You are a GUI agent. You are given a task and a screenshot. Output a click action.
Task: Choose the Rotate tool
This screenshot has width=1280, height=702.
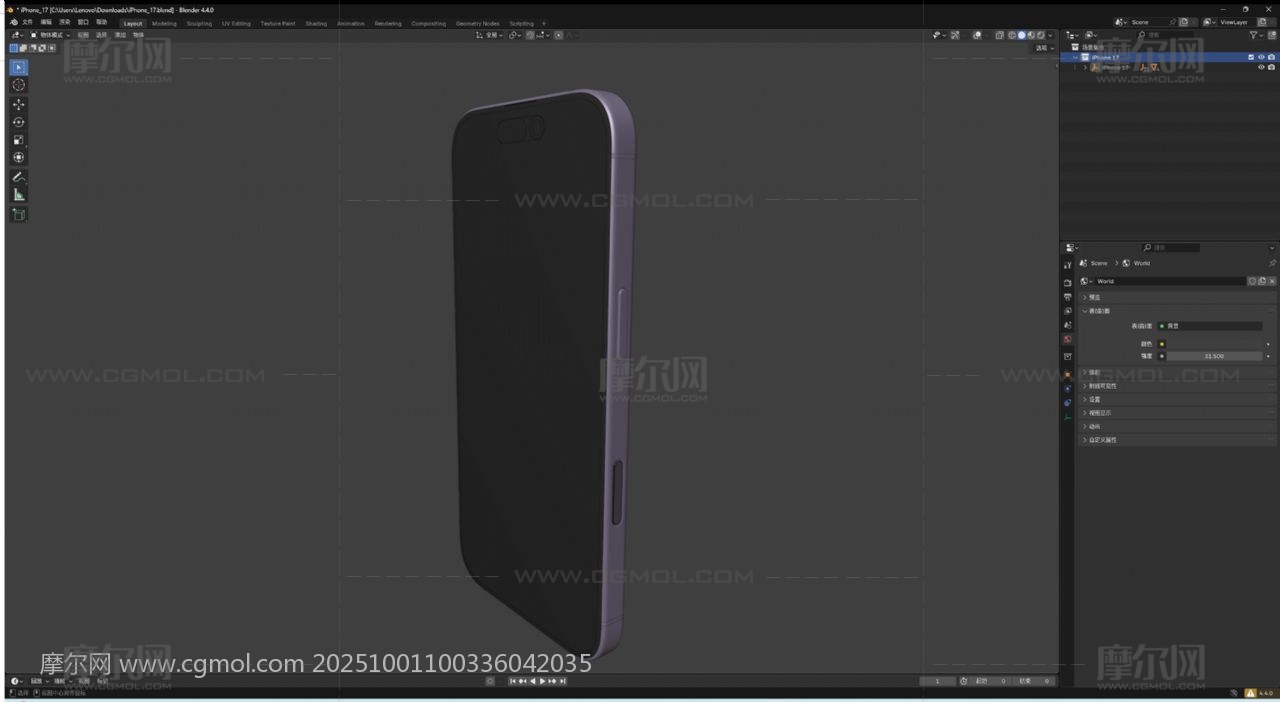pos(19,122)
